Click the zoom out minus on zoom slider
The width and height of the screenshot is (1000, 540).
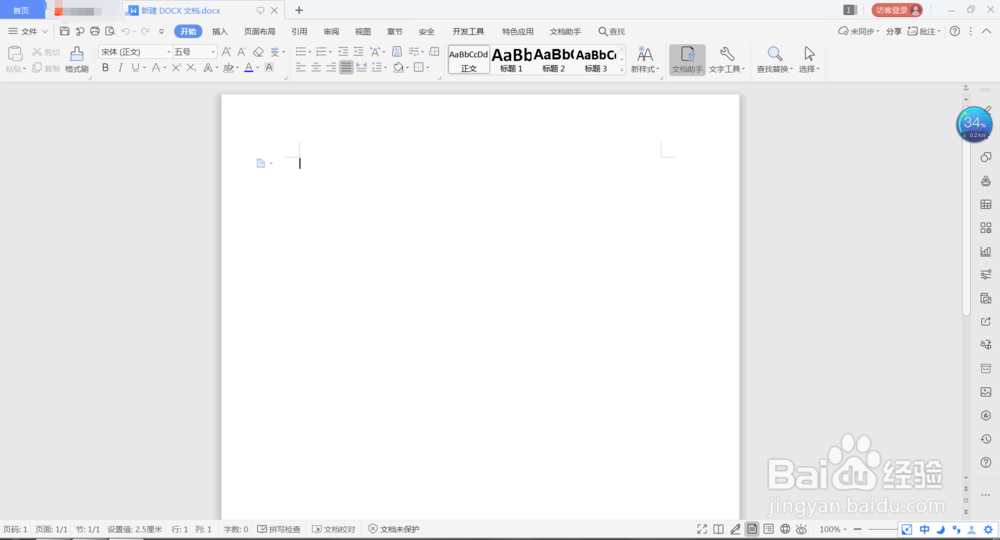coord(858,529)
